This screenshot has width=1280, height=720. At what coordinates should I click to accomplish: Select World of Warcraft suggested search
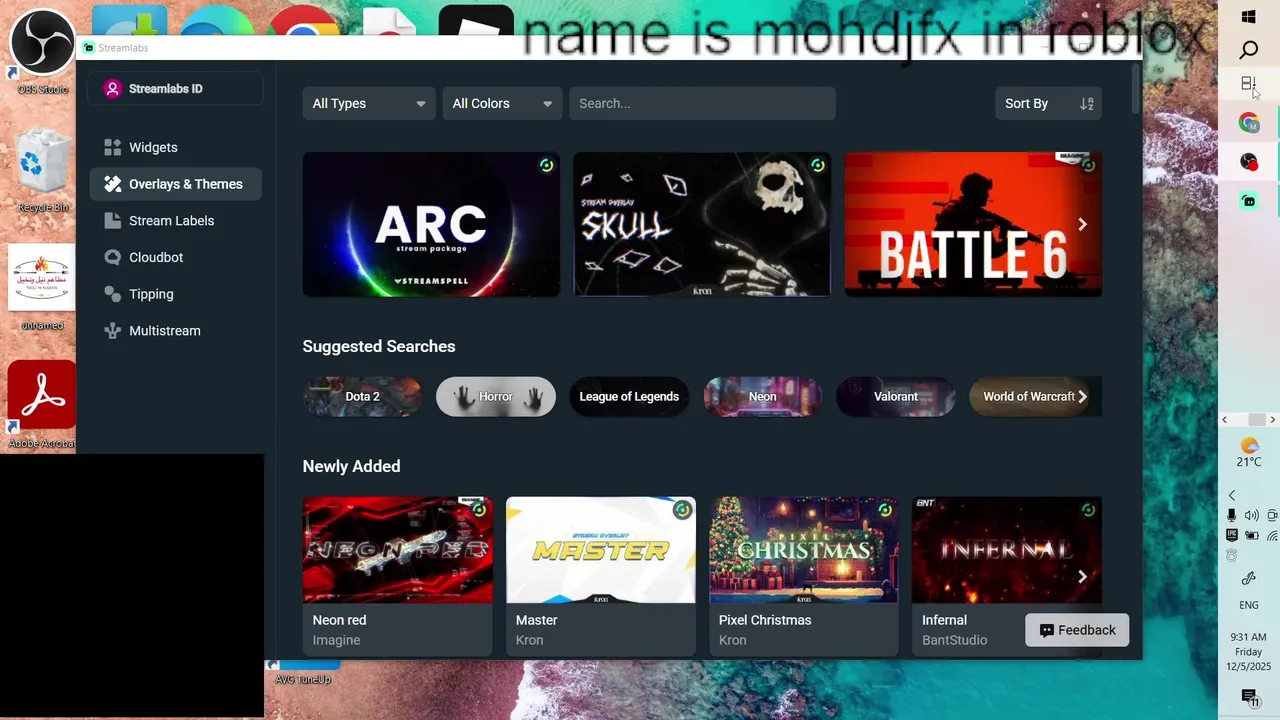pos(1029,397)
